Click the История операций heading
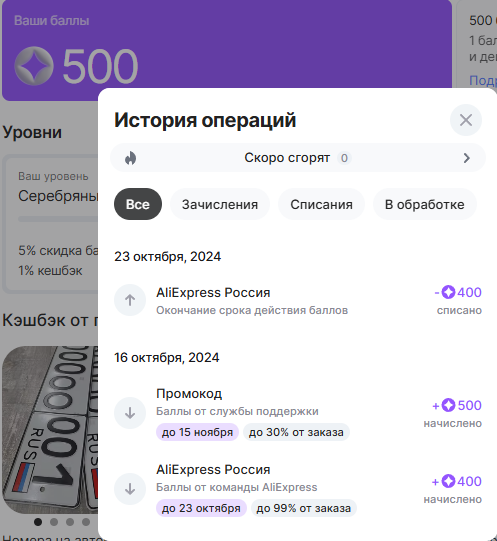Viewport: 497px width, 541px height. tap(205, 120)
